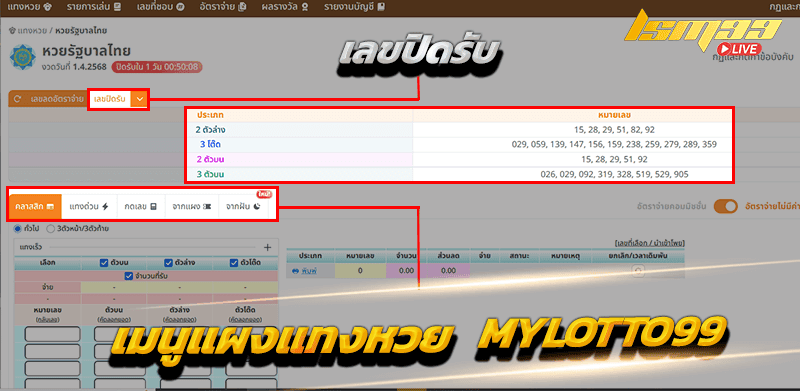Screen dimensions: 800x391
Task: Click the orange chevron beside เลขปิดรับ
Action: click(139, 99)
